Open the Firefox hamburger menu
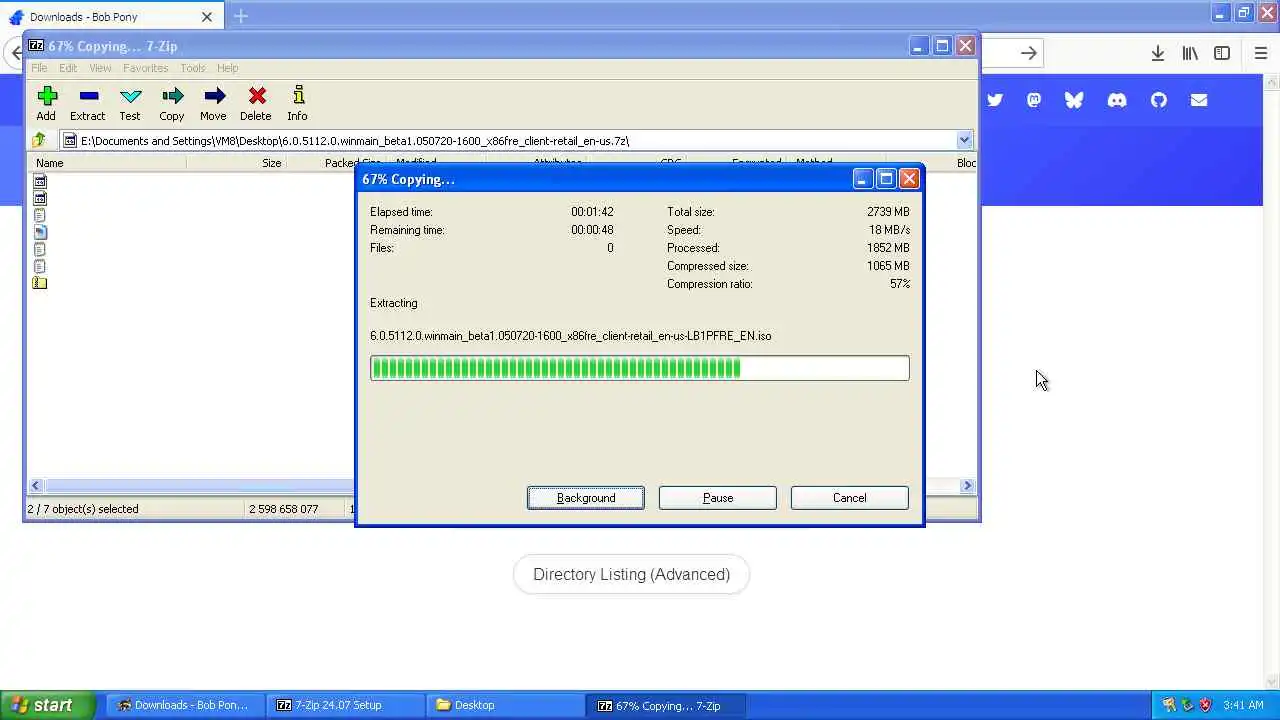The height and width of the screenshot is (720, 1280). coord(1261,53)
